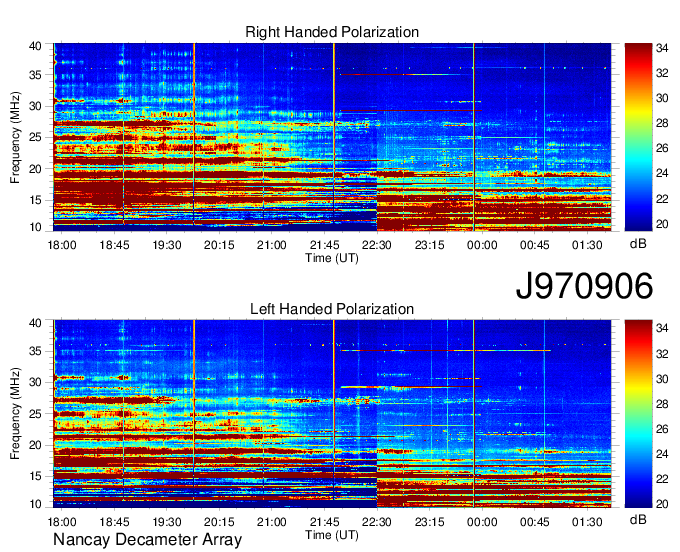
Task: Click the "00:00" time tick on the Right Handed plot
Action: click(x=482, y=245)
